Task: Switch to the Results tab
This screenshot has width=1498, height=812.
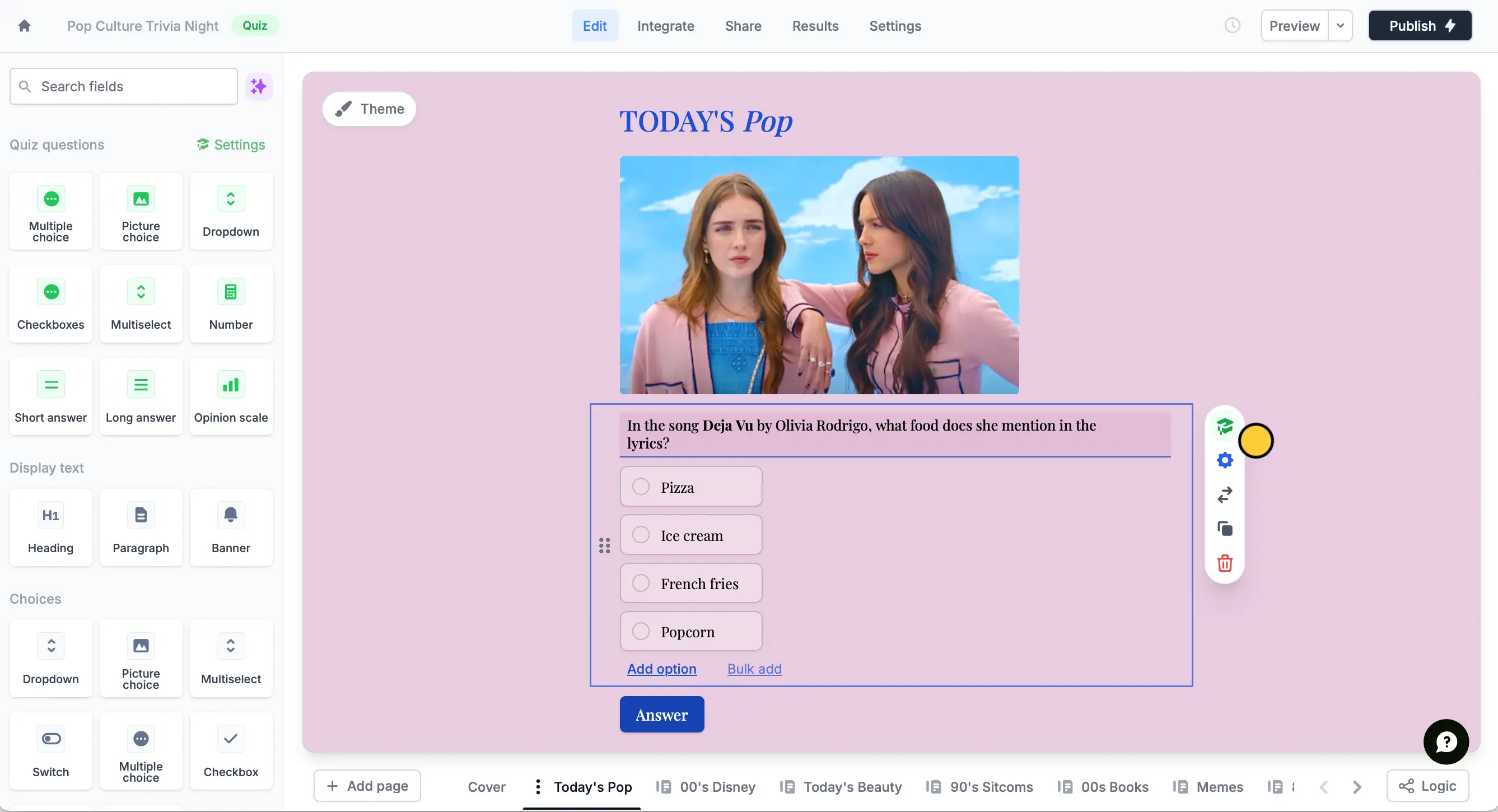Action: (815, 26)
